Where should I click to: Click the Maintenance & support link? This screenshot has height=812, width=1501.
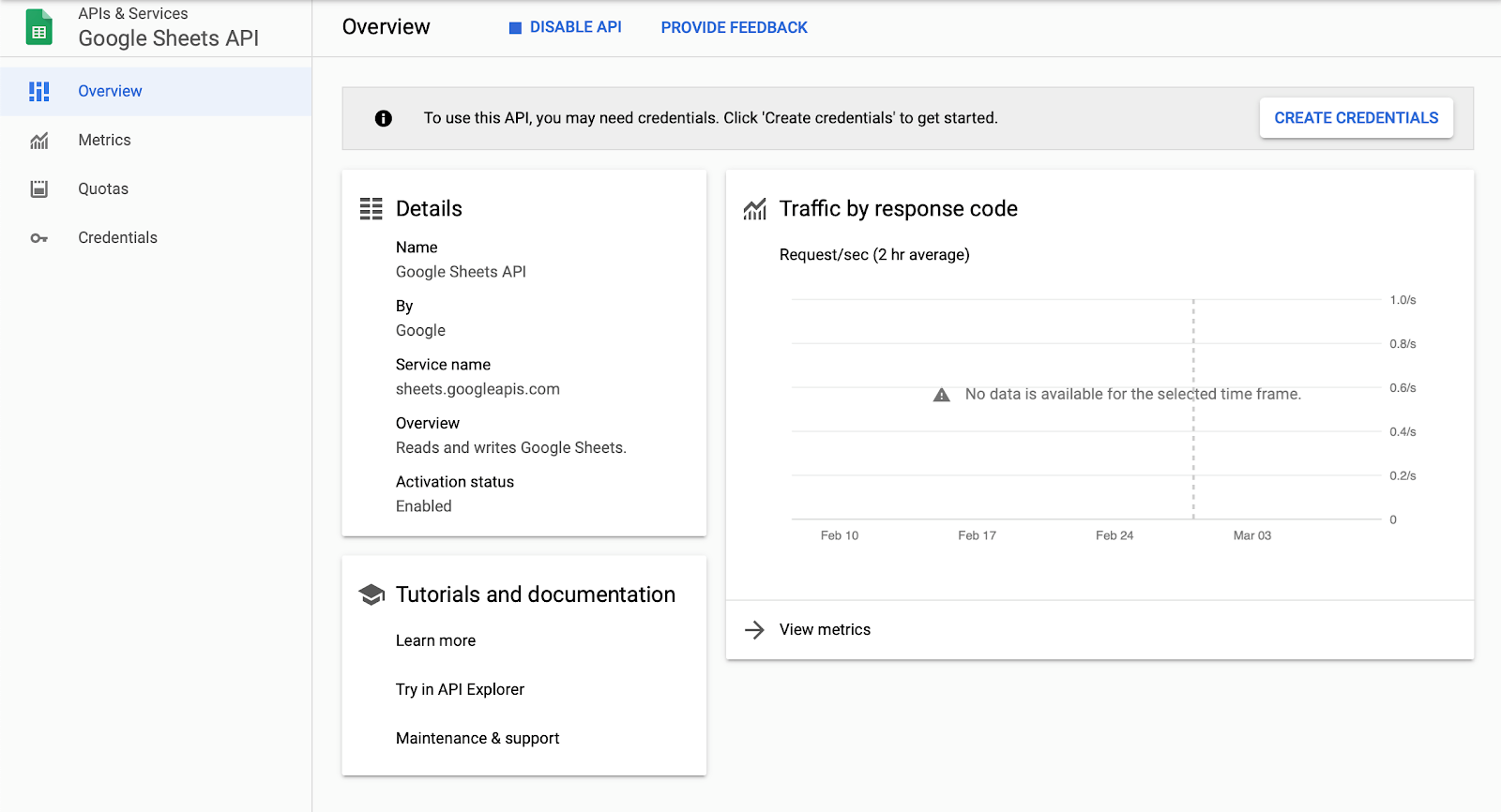[x=477, y=739]
